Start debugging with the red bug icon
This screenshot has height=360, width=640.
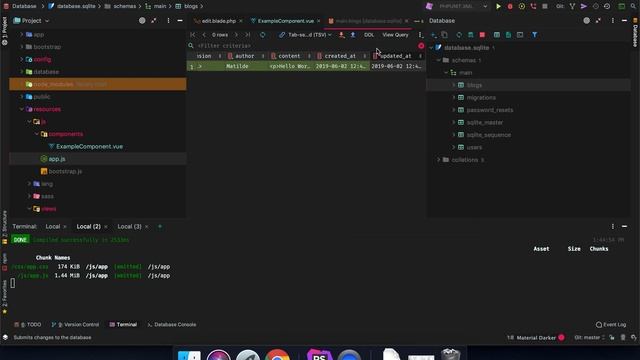(510, 7)
